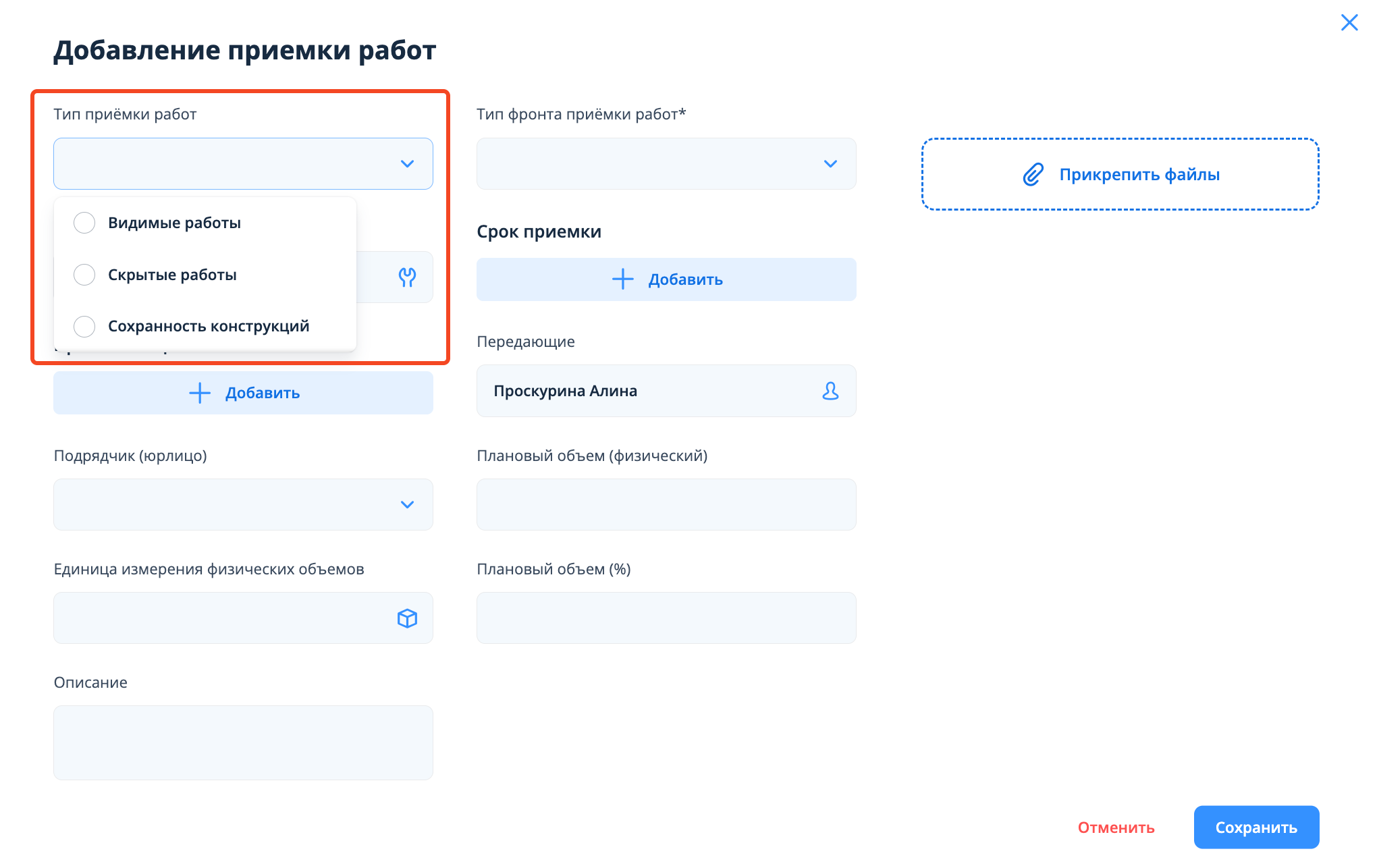Open Тип фронта приёмки работ dropdown
This screenshot has height=868, width=1377.
pos(666,164)
